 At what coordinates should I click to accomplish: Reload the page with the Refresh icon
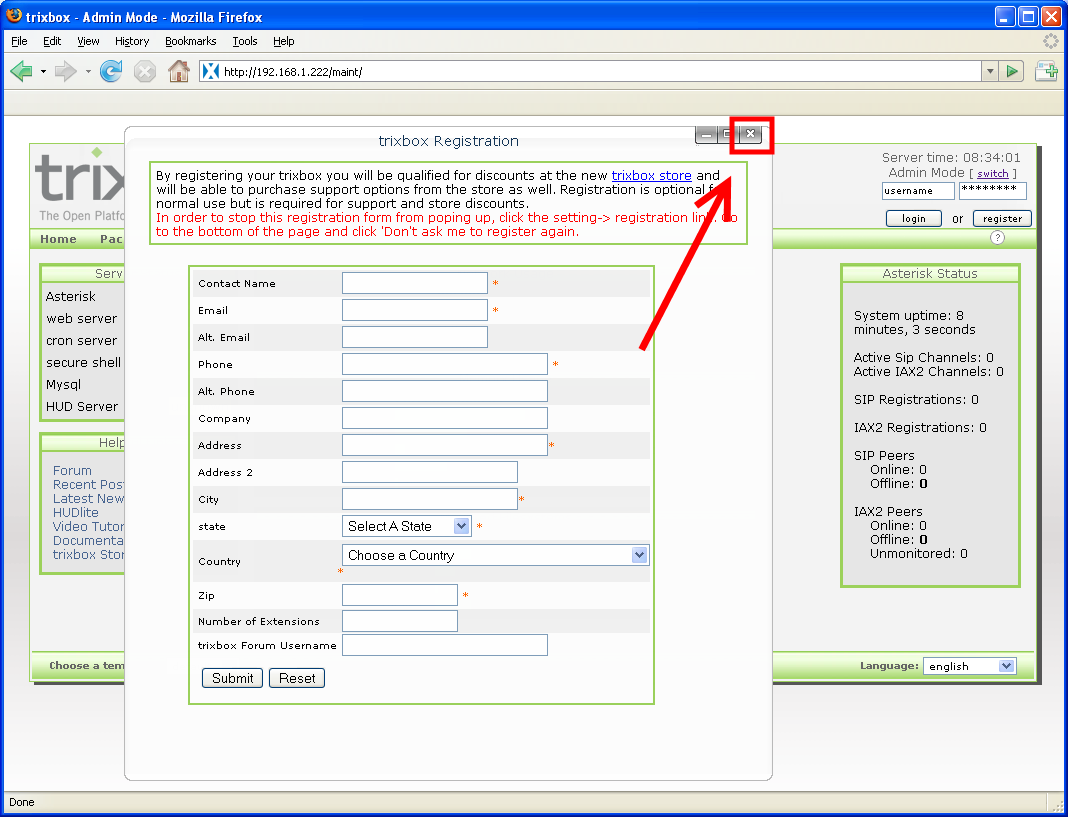[x=110, y=71]
